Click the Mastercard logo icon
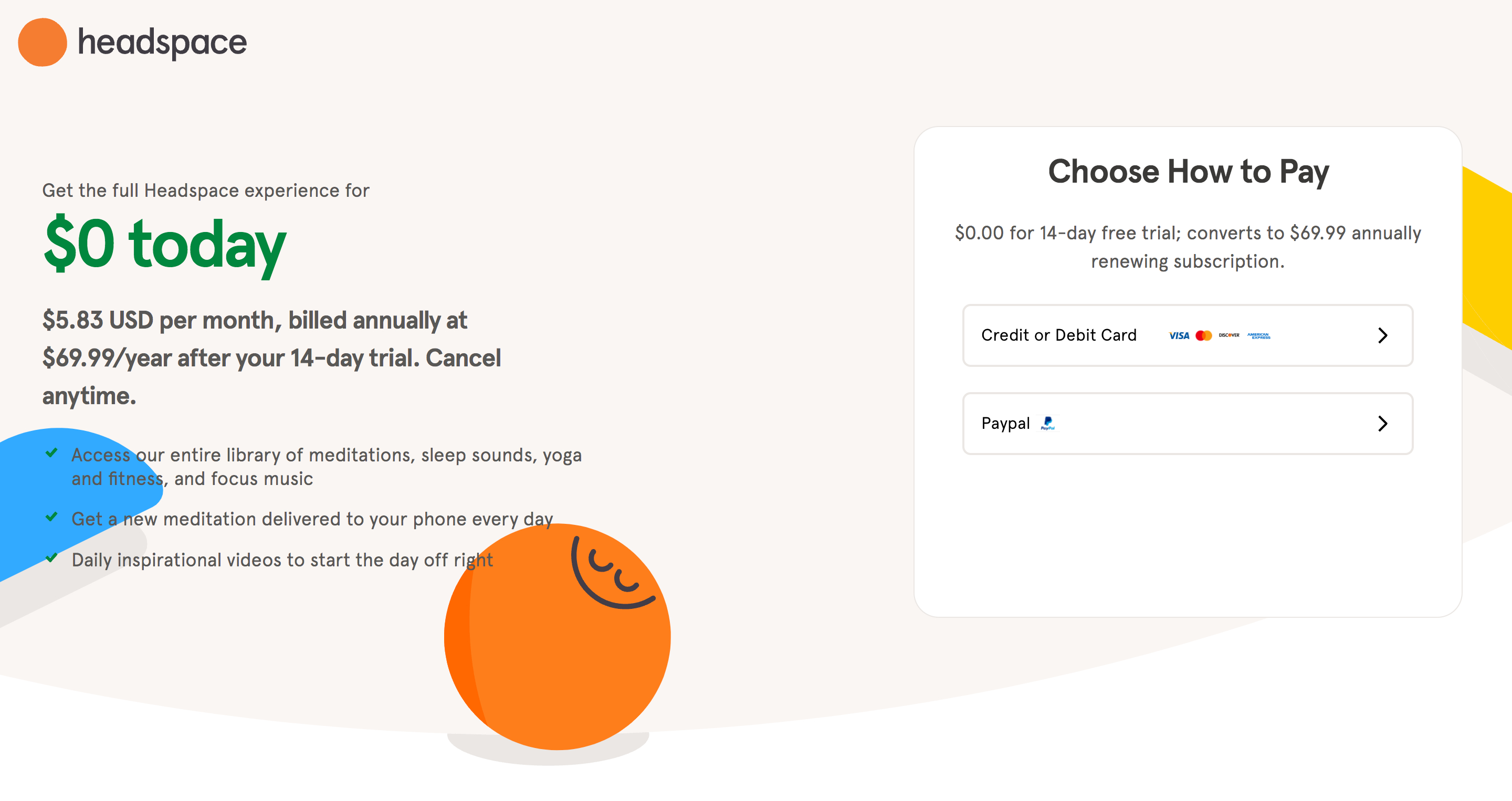This screenshot has height=801, width=1512. pos(1204,335)
